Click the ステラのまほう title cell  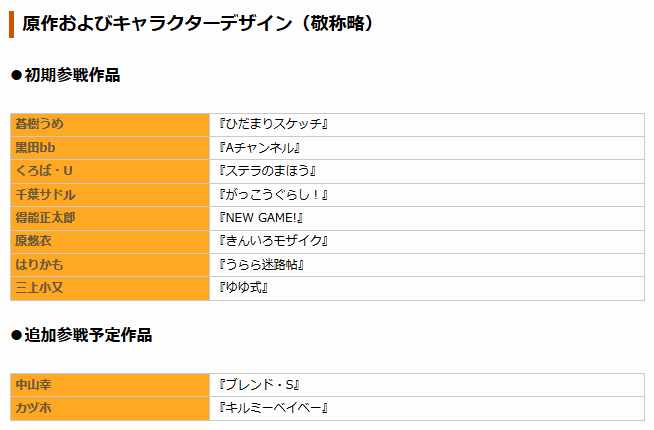coord(427,171)
